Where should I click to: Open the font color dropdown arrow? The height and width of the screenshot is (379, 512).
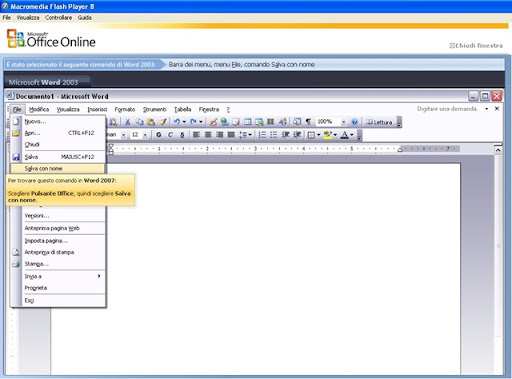coord(352,135)
